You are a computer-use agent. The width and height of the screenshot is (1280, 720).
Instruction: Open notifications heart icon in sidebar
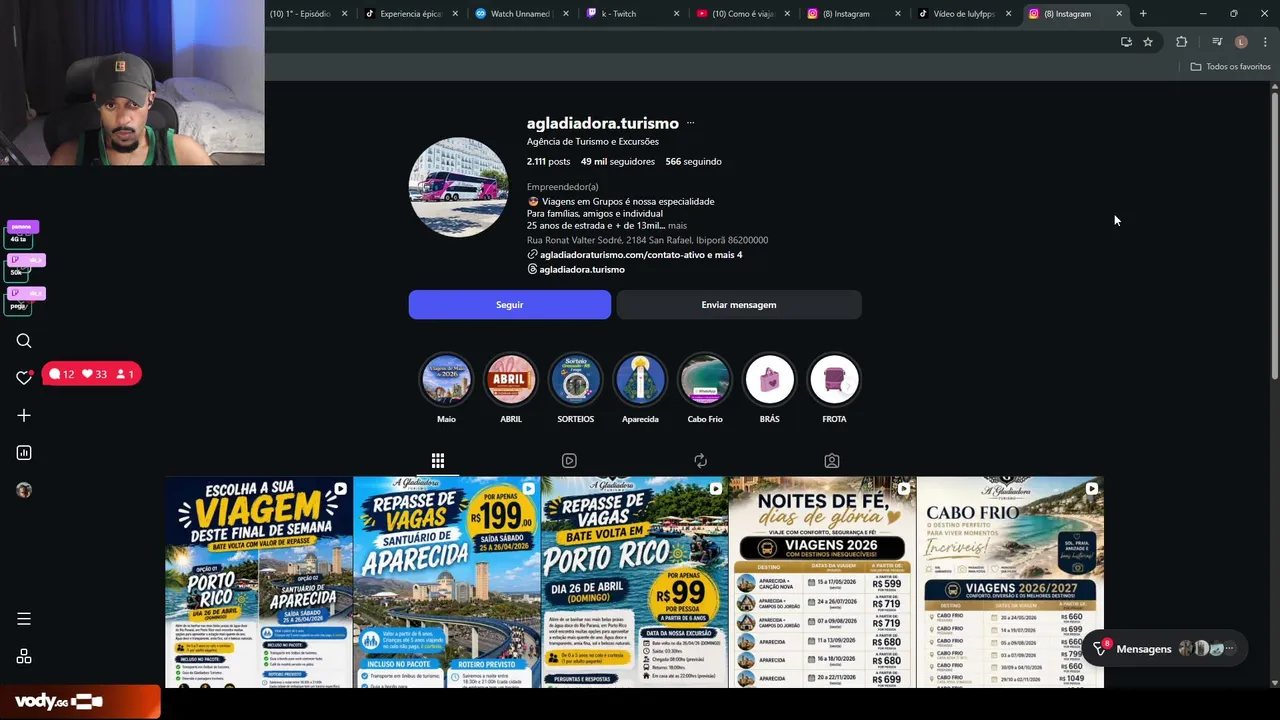coord(24,378)
